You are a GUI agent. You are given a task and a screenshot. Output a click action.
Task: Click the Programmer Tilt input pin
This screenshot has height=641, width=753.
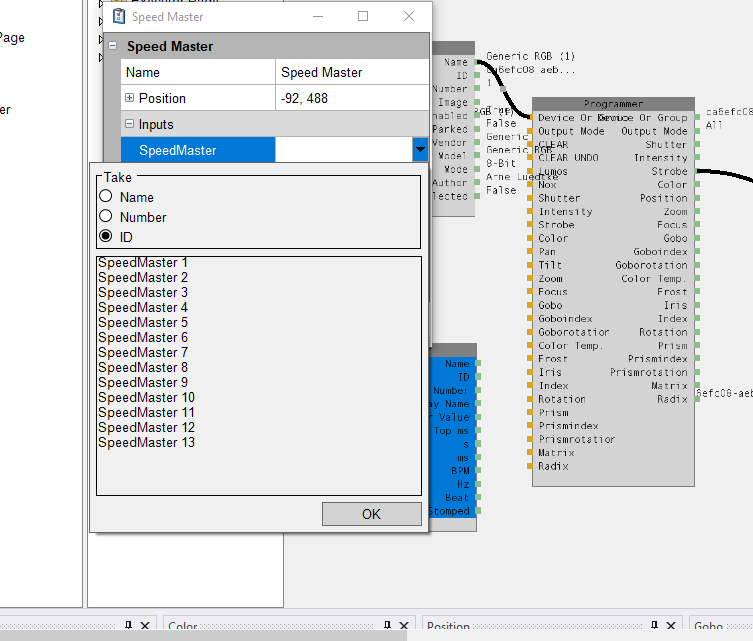tap(530, 265)
